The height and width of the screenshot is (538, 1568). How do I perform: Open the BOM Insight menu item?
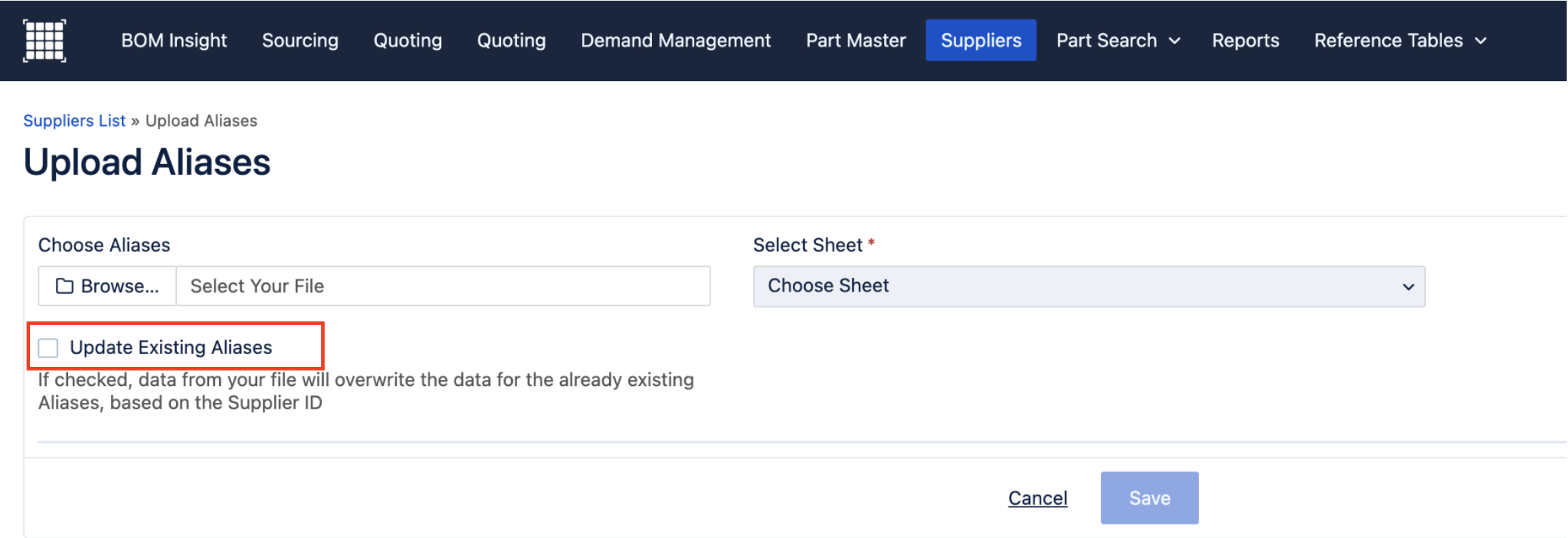[x=174, y=41]
